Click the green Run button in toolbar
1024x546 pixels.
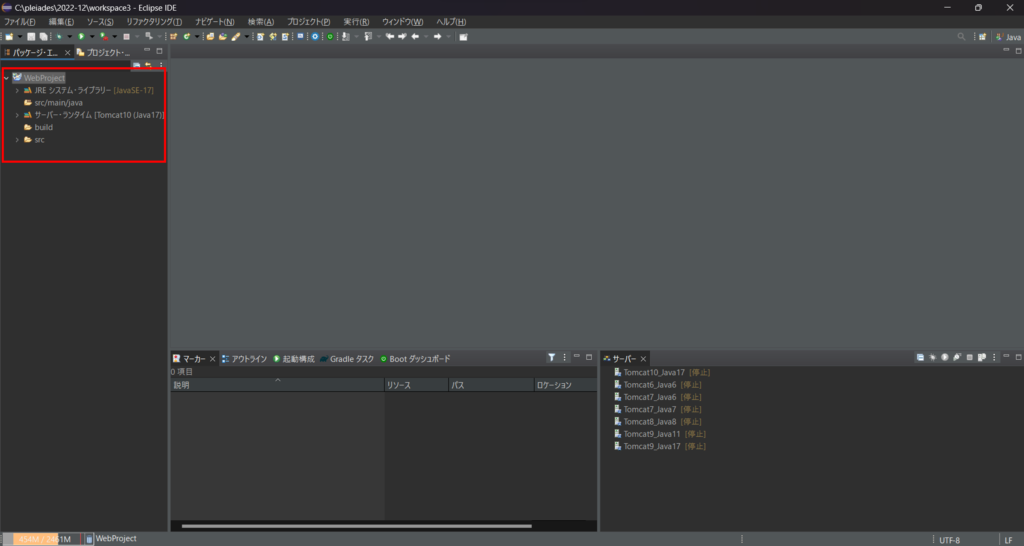(81, 37)
